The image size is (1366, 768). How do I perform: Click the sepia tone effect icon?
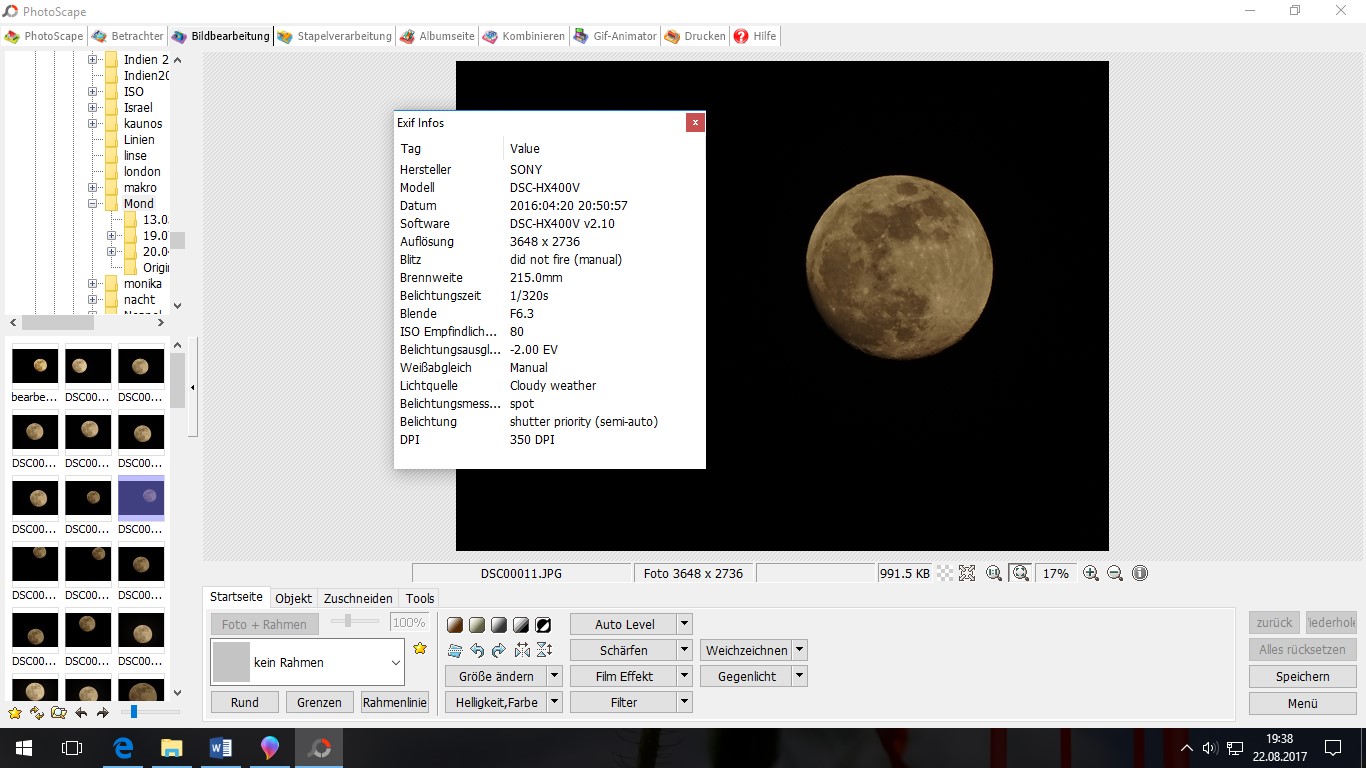[x=455, y=625]
